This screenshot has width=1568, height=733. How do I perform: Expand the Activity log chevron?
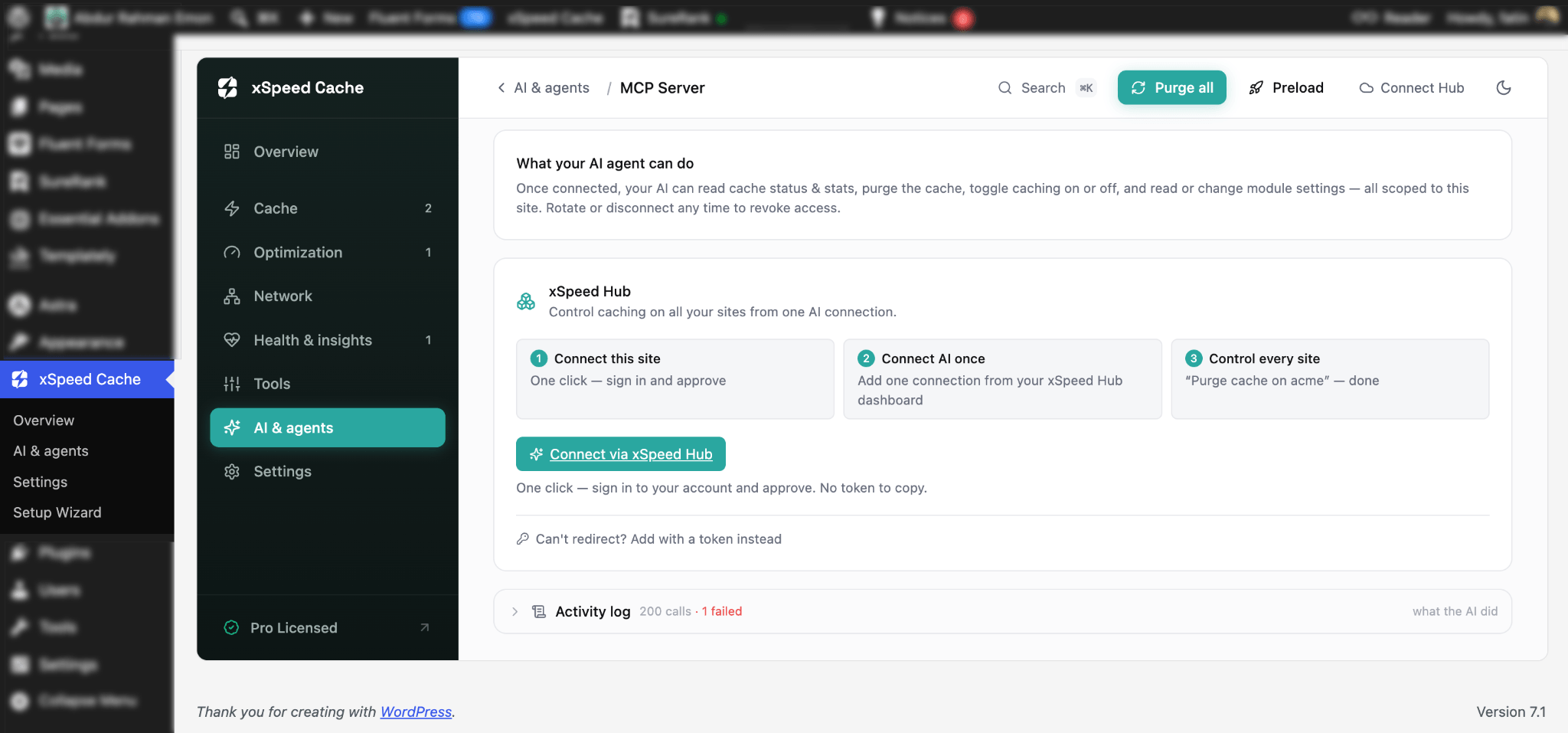click(514, 611)
